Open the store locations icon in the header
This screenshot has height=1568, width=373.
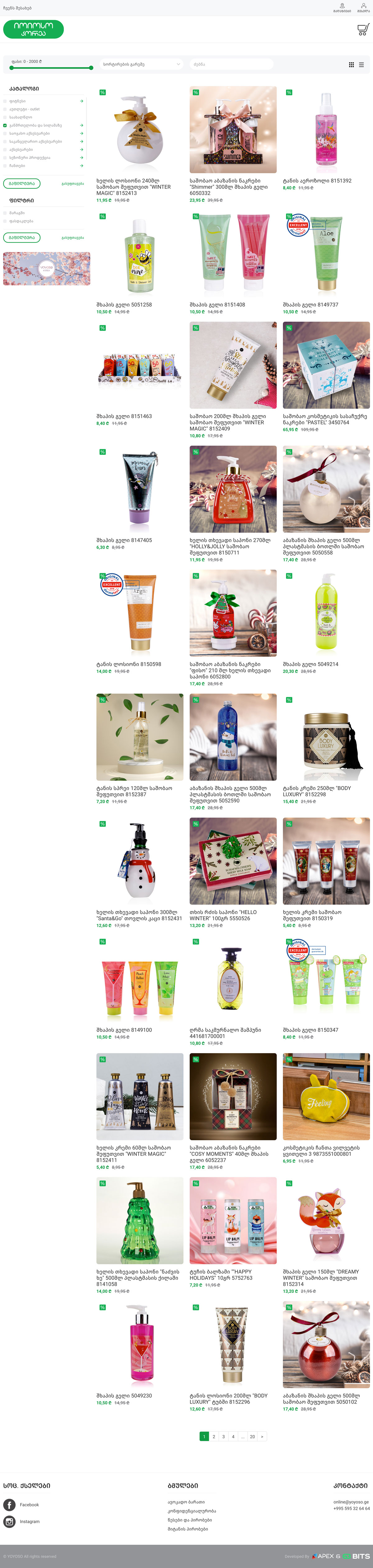tap(342, 8)
